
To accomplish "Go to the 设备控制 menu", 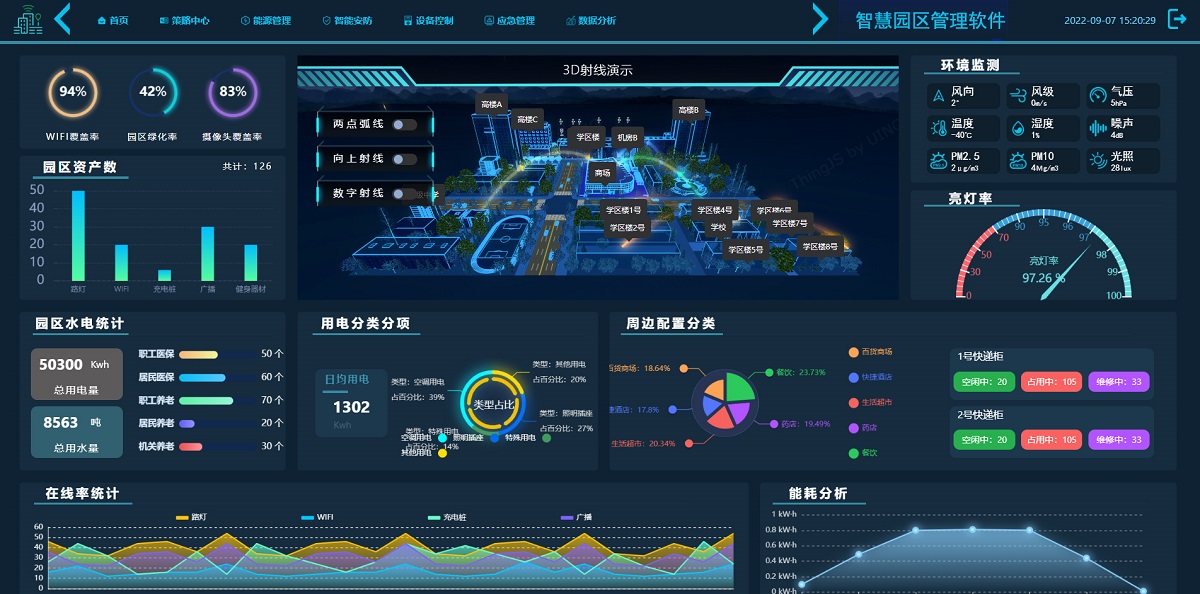I will point(428,20).
